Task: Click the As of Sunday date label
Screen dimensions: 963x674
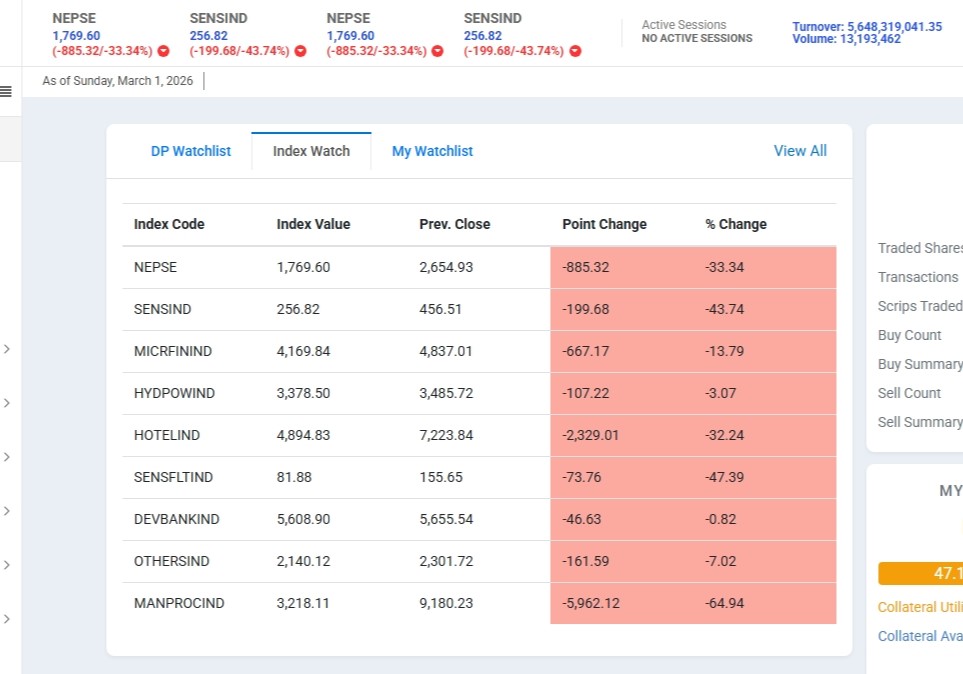Action: [117, 81]
